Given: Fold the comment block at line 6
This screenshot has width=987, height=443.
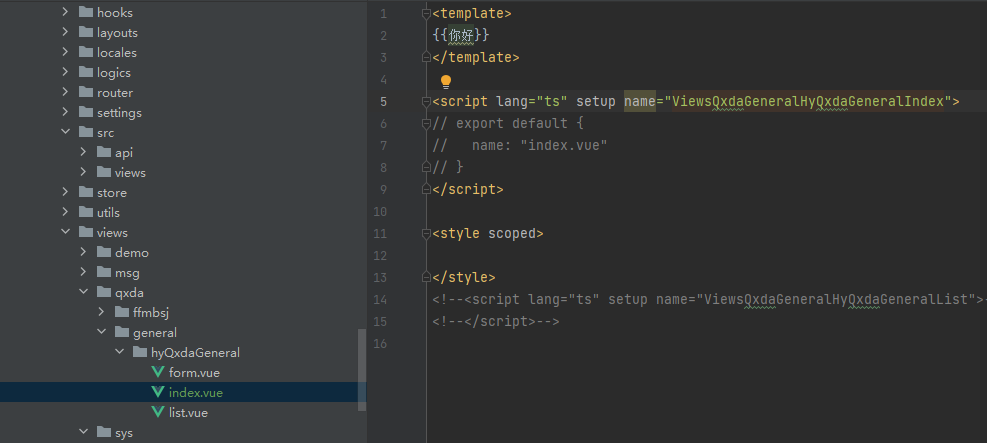Looking at the screenshot, I should point(426,123).
